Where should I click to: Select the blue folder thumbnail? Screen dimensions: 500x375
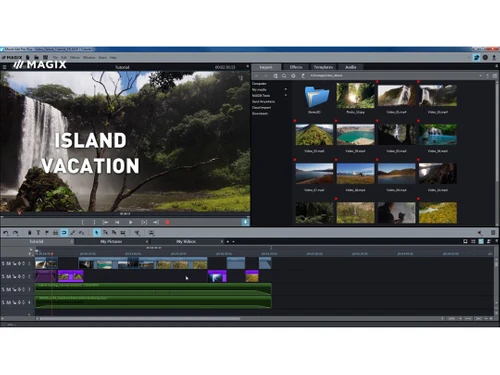pyautogui.click(x=316, y=97)
